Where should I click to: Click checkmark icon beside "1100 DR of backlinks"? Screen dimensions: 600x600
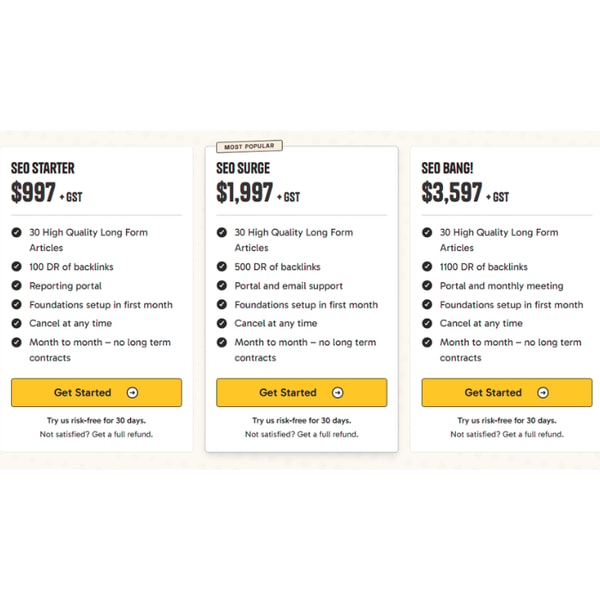click(x=427, y=266)
